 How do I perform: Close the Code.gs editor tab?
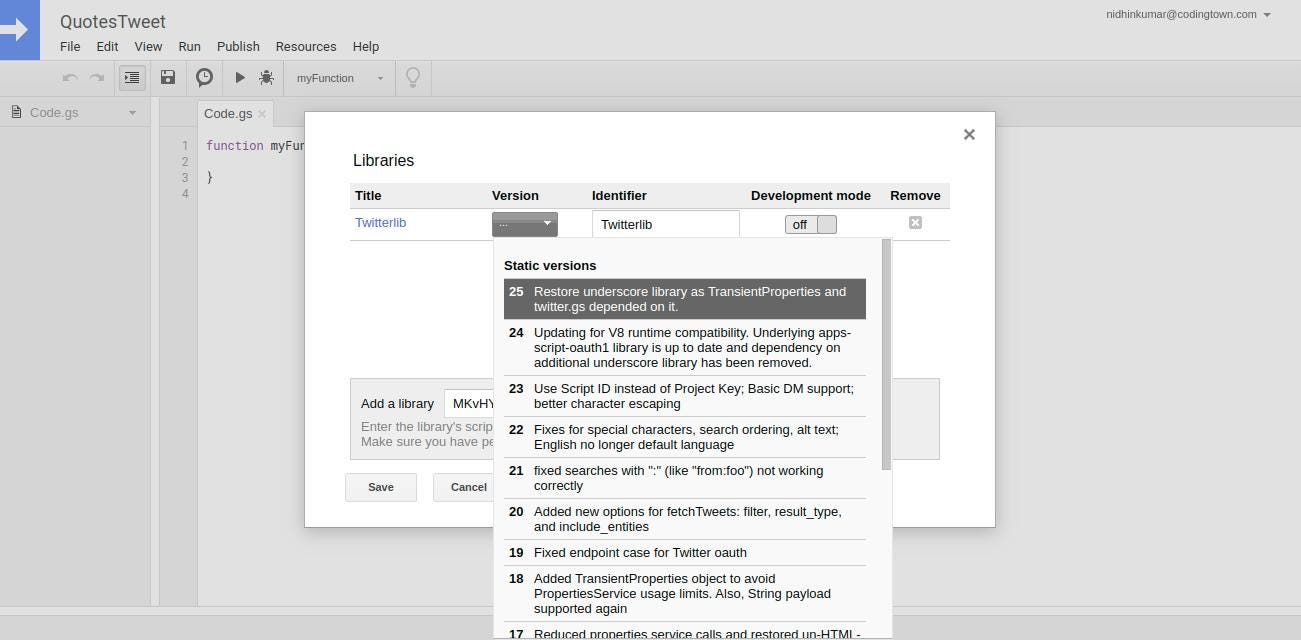coord(262,114)
